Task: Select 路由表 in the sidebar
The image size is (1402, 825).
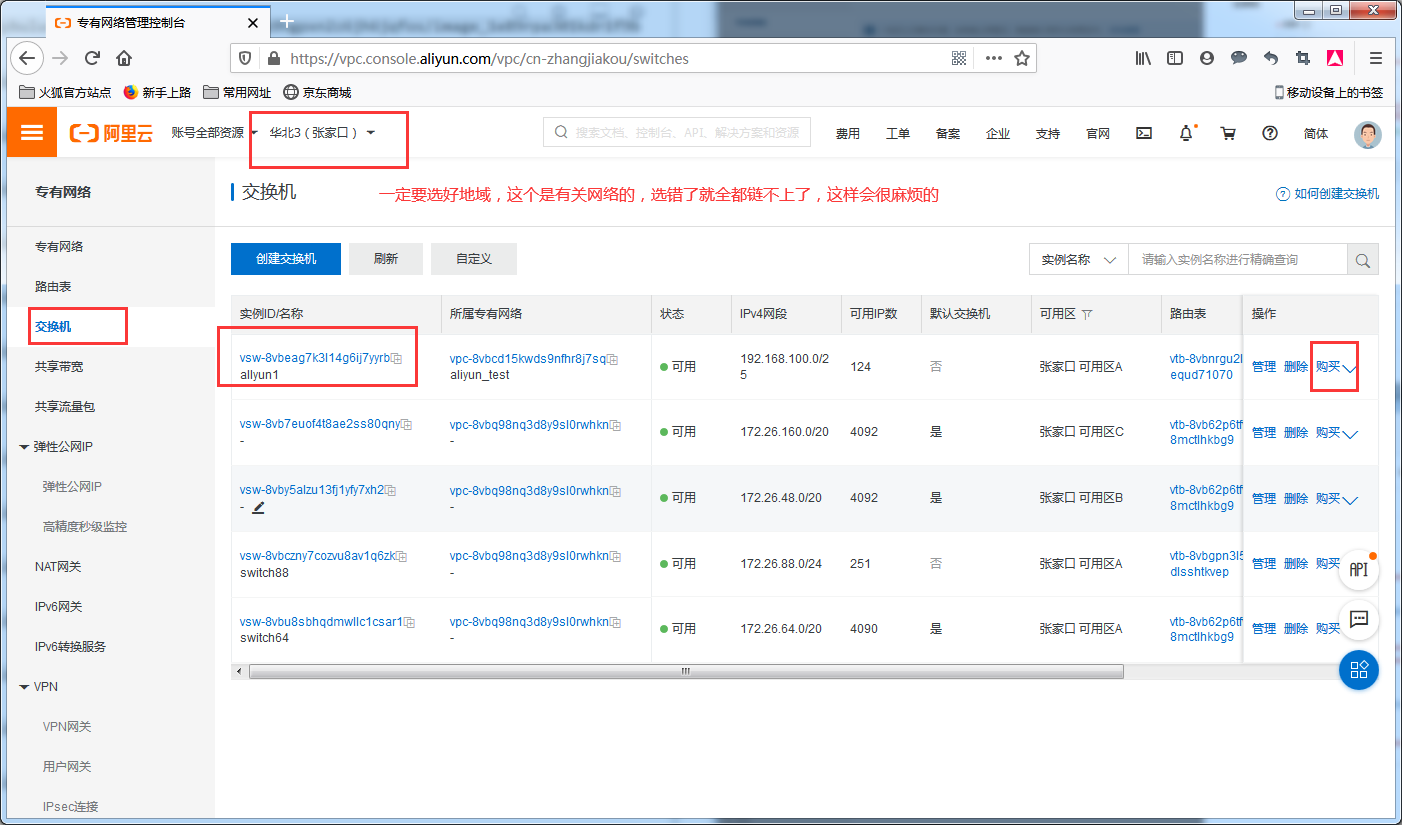Action: pyautogui.click(x=53, y=287)
